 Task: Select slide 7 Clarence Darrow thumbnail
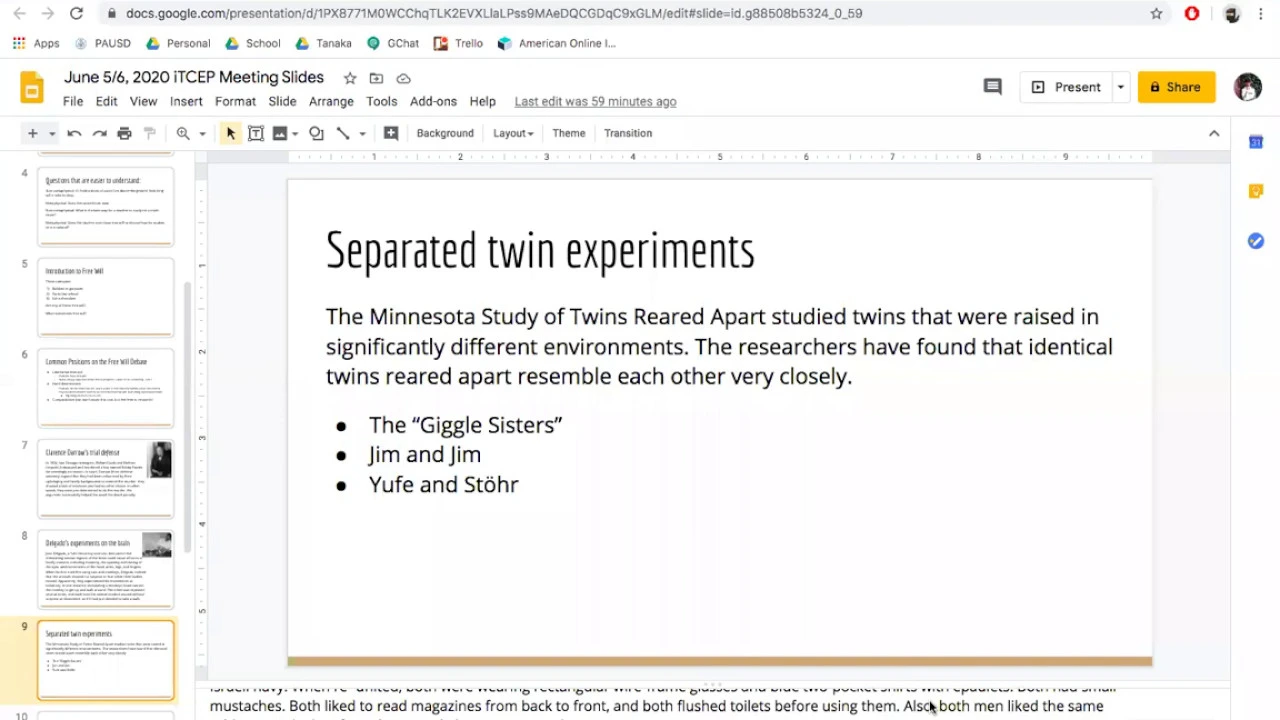[105, 479]
